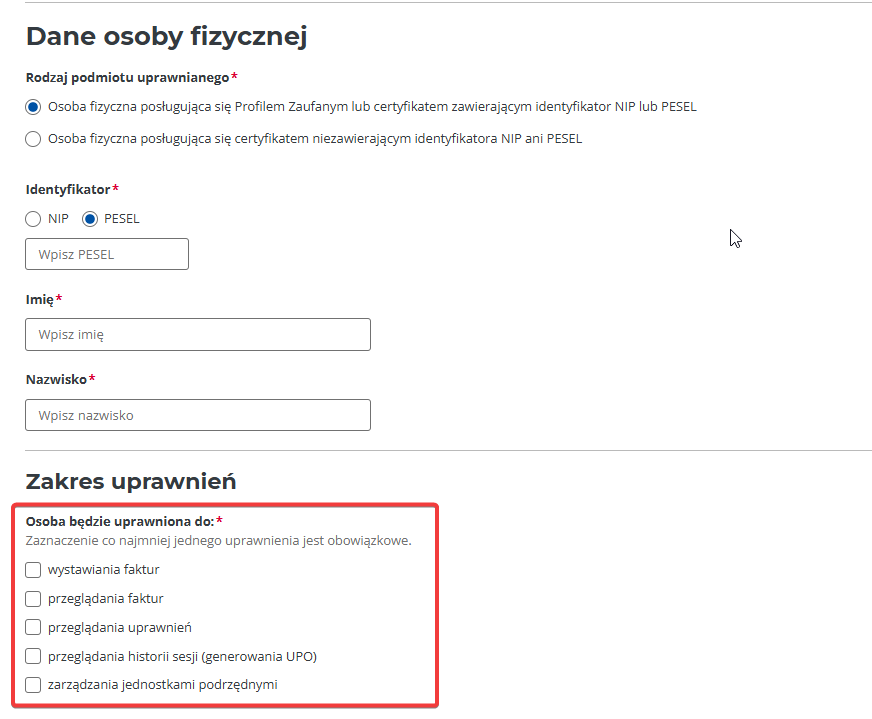Click the 'Osoba będzie uprawniona do:' label

point(119,522)
